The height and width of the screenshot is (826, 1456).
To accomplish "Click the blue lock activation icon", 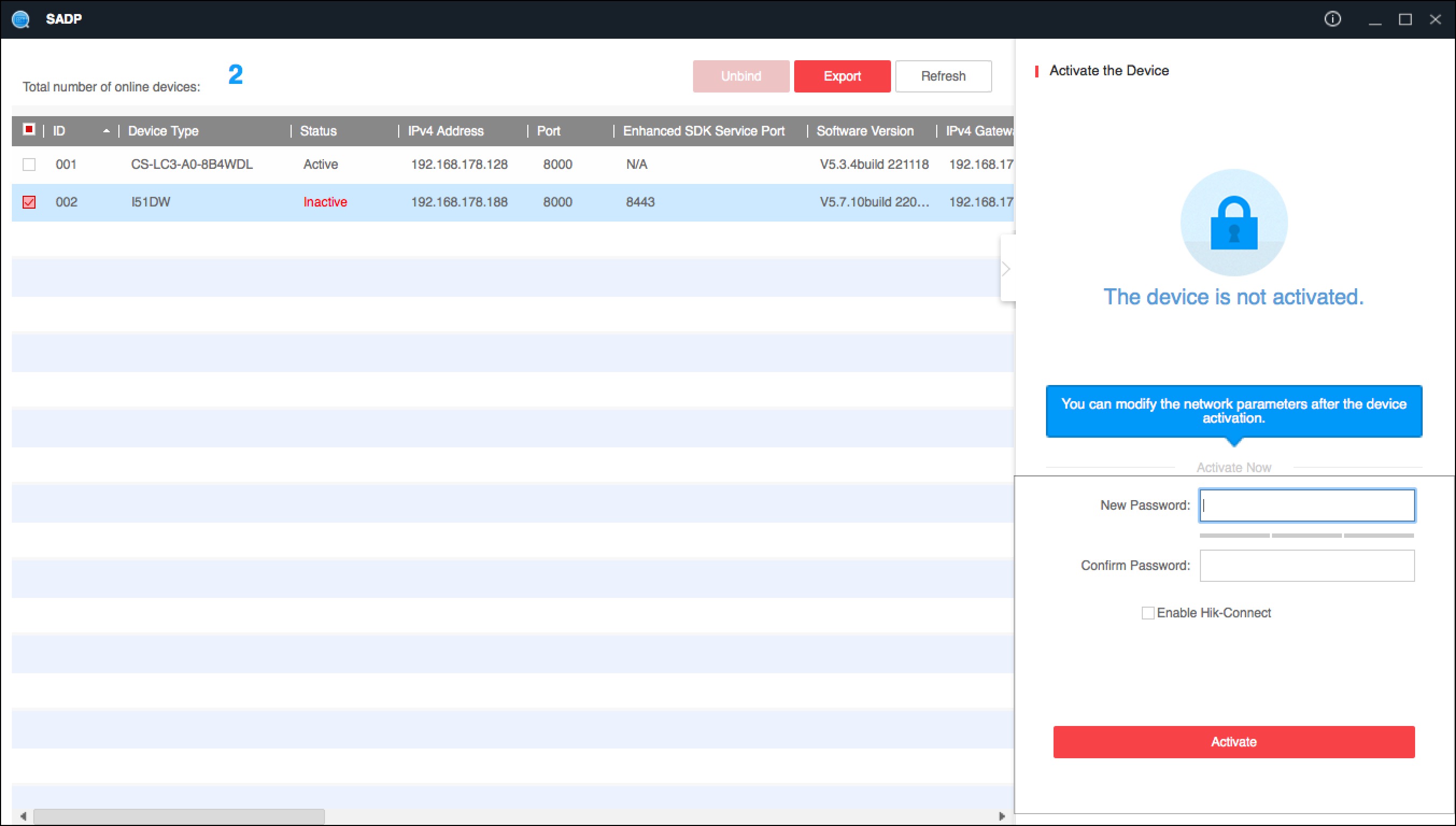I will pos(1233,223).
